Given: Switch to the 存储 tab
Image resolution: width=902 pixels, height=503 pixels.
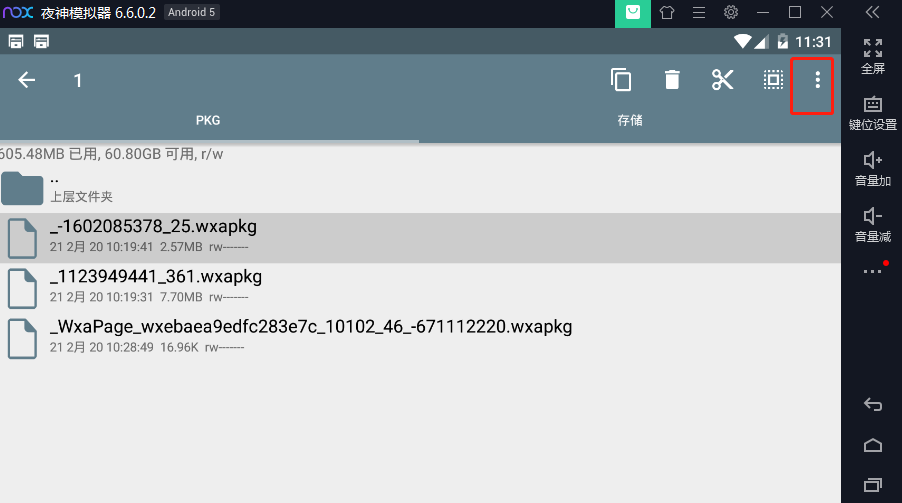Looking at the screenshot, I should coord(630,120).
